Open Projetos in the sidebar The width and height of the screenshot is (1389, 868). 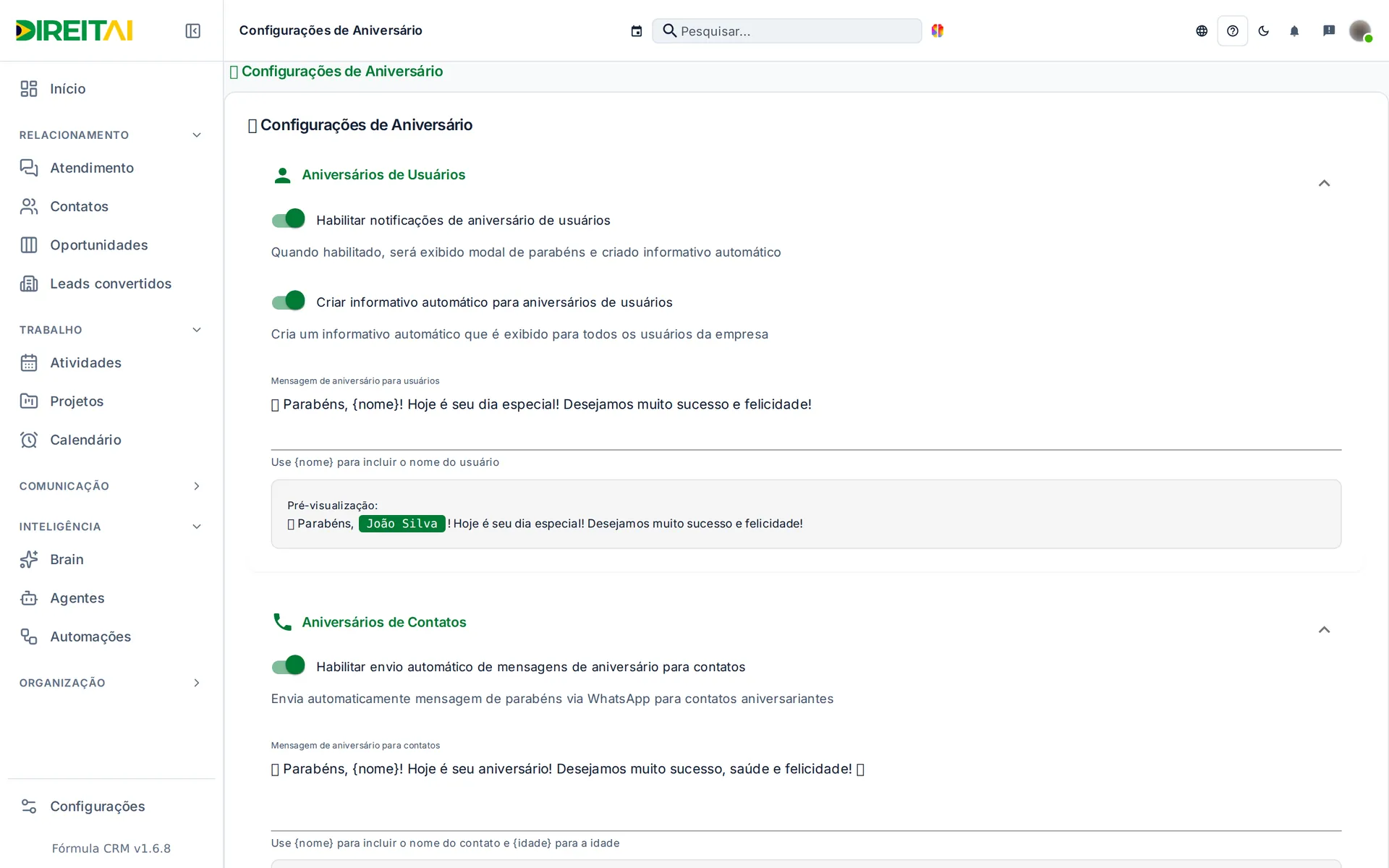click(x=111, y=401)
